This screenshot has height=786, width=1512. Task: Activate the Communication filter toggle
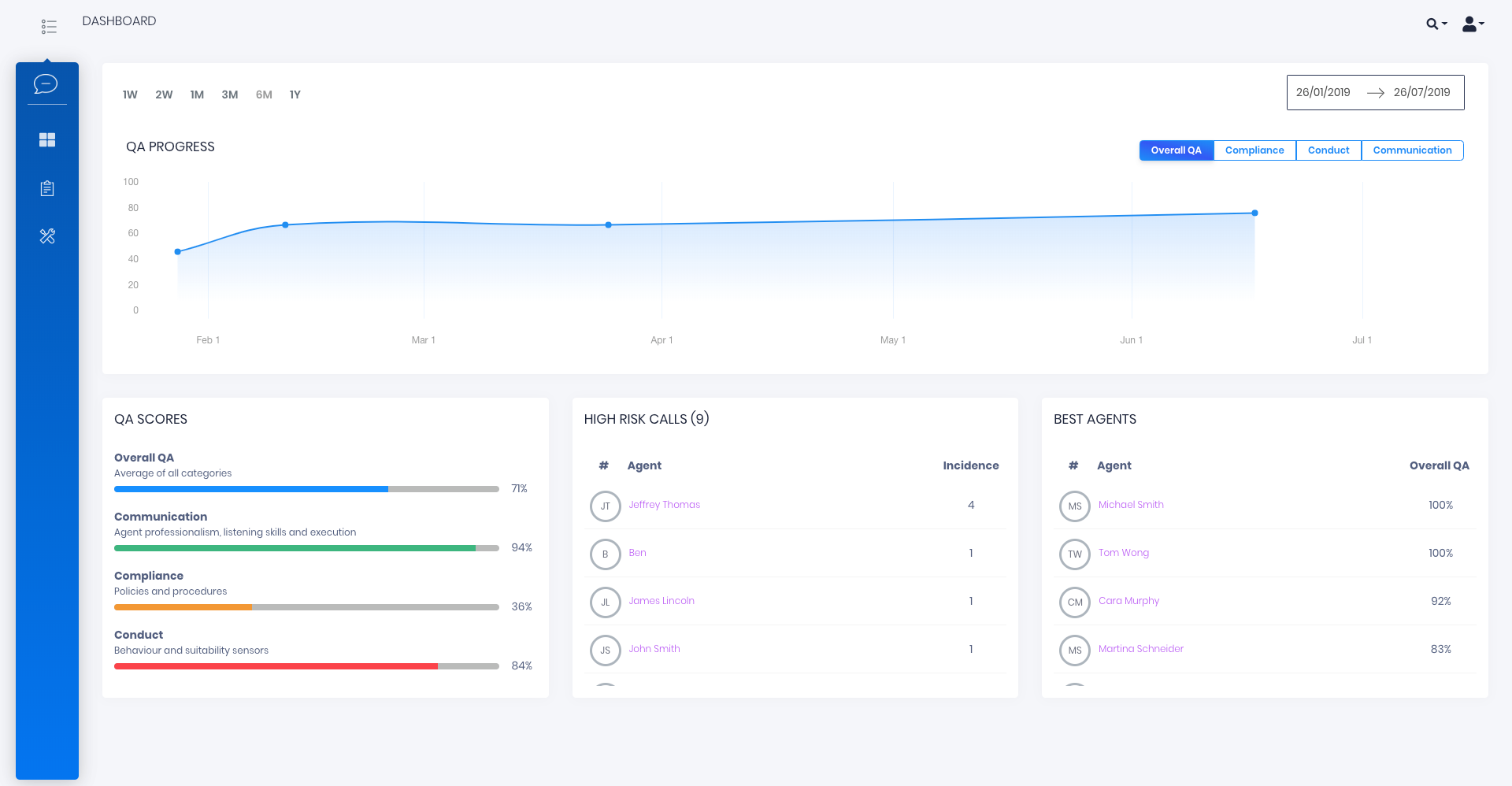point(1412,150)
